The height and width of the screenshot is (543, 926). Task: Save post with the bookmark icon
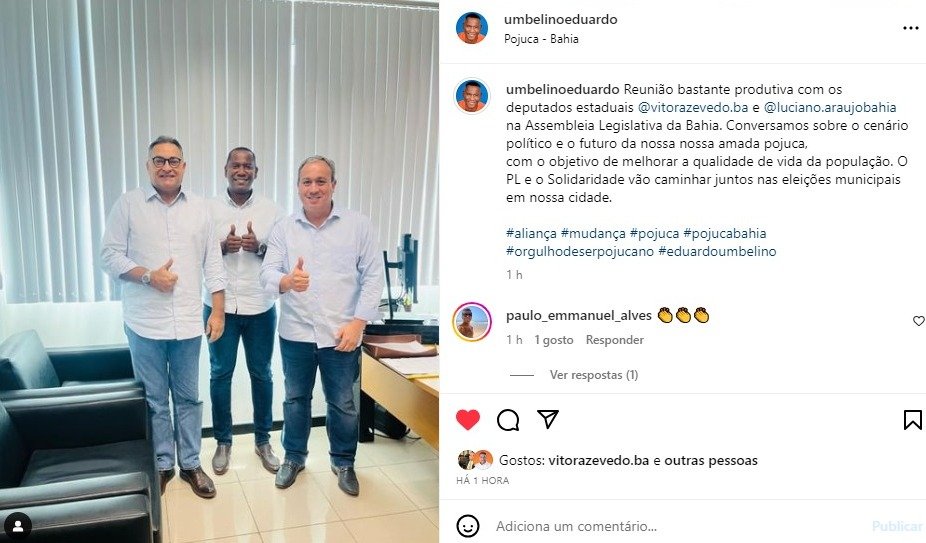tap(912, 420)
